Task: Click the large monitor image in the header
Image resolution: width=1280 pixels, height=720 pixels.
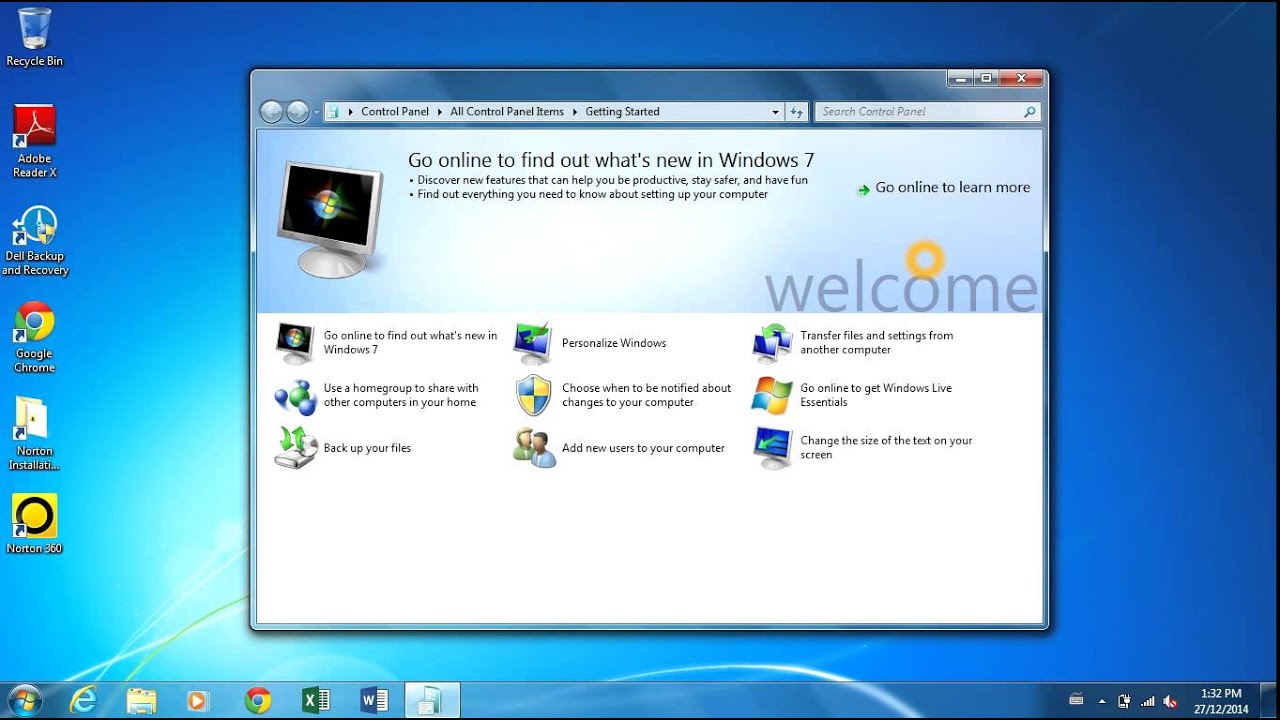Action: point(329,219)
